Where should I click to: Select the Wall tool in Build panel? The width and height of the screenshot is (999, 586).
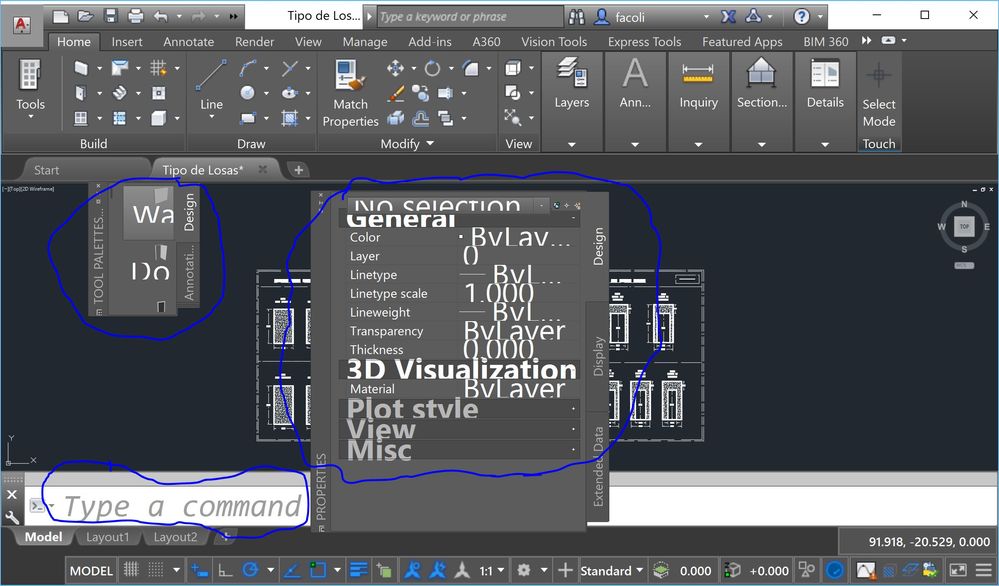coord(81,68)
